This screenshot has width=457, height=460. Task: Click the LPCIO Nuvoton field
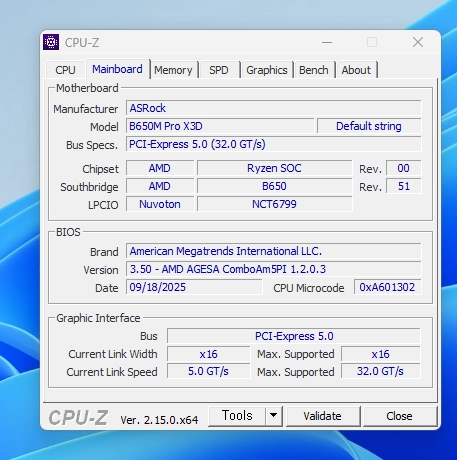(160, 204)
